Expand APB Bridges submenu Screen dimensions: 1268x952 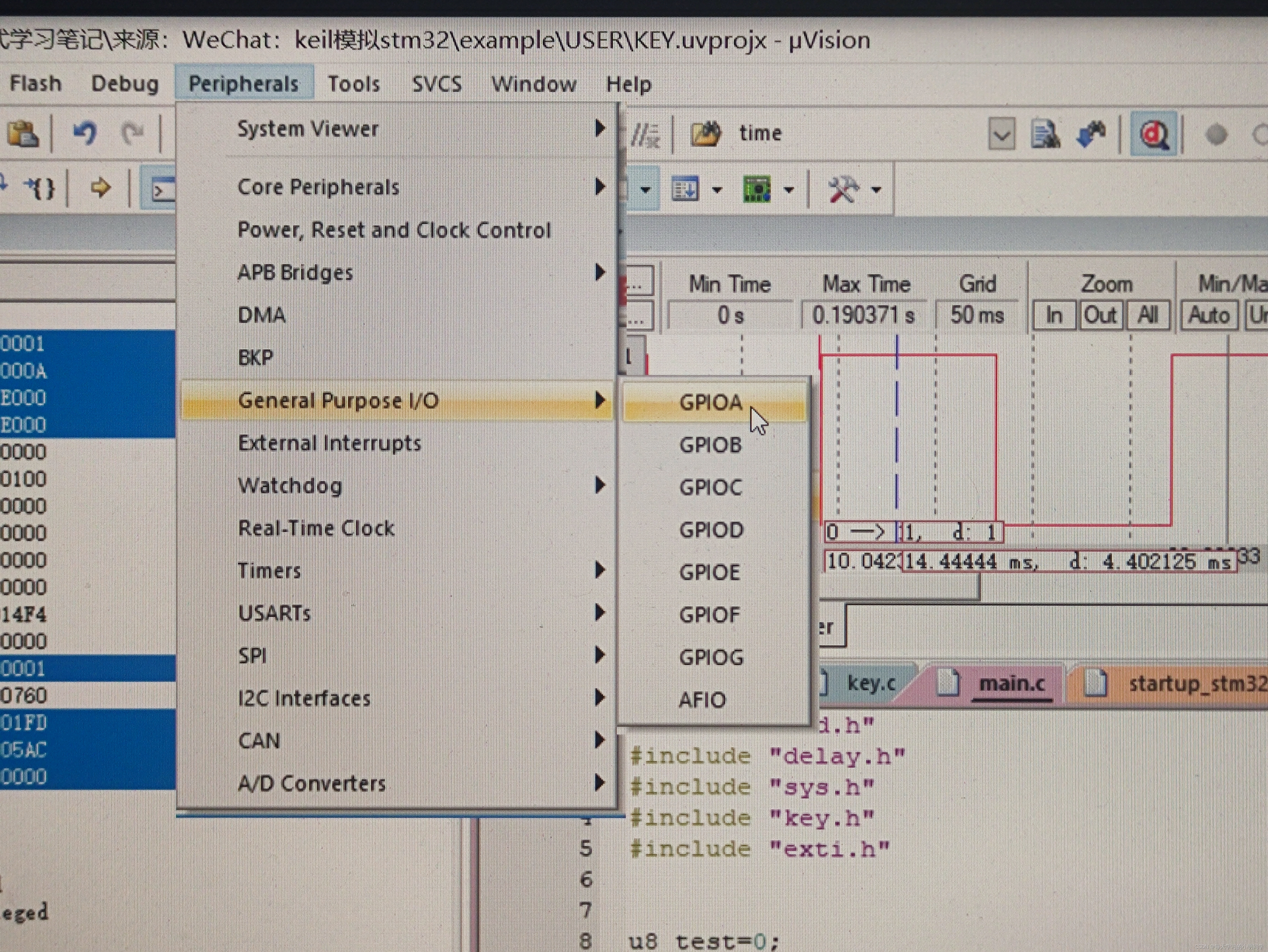(397, 272)
